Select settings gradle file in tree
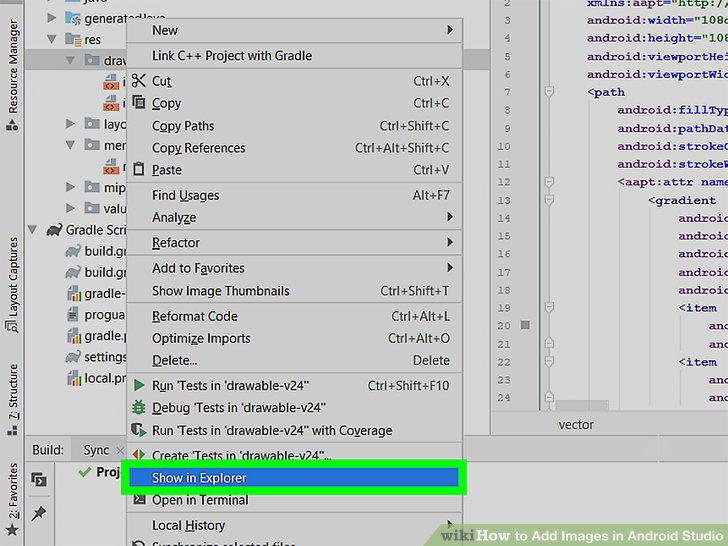The width and height of the screenshot is (728, 546). pos(96,357)
